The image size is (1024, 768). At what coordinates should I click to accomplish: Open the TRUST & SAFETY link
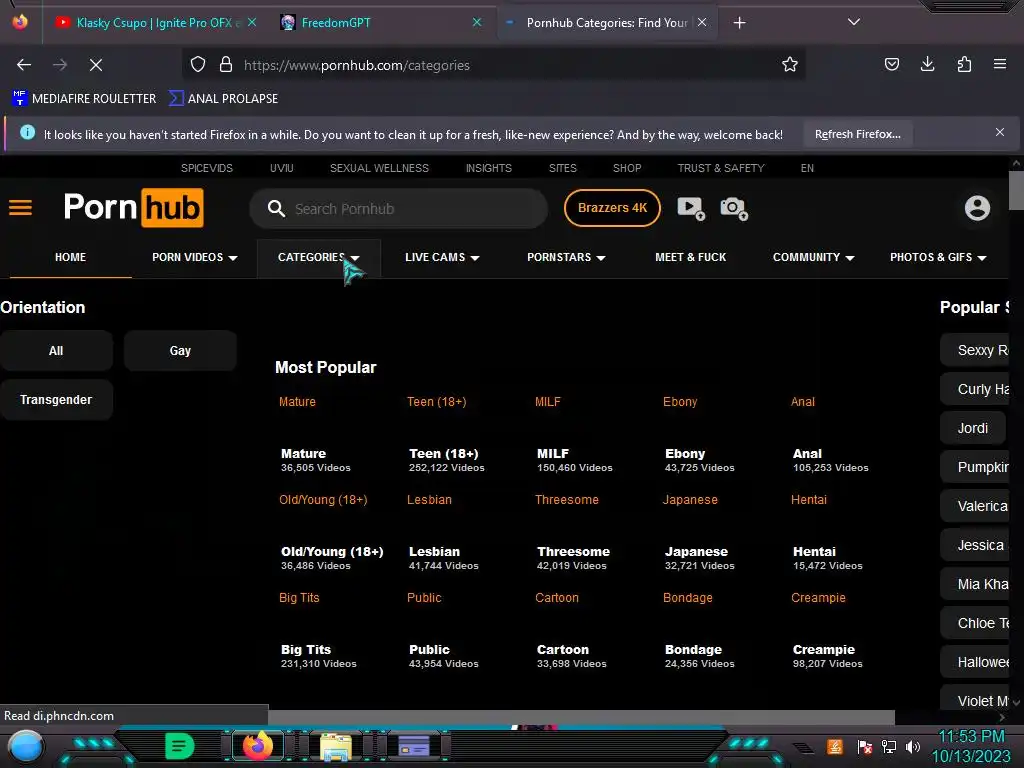[x=721, y=168]
